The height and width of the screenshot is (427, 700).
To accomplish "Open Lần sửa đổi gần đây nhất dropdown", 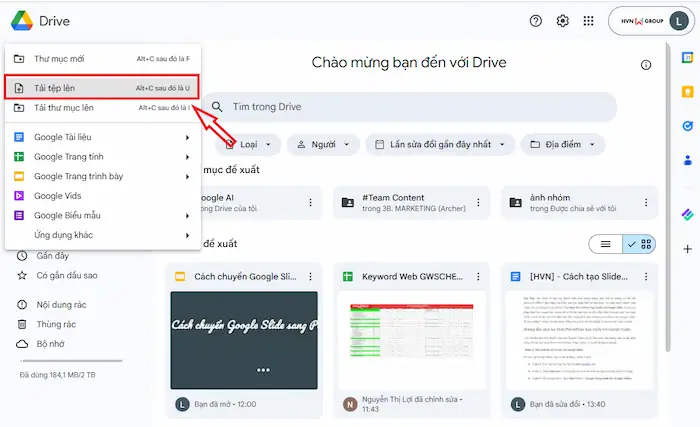I will tap(440, 145).
